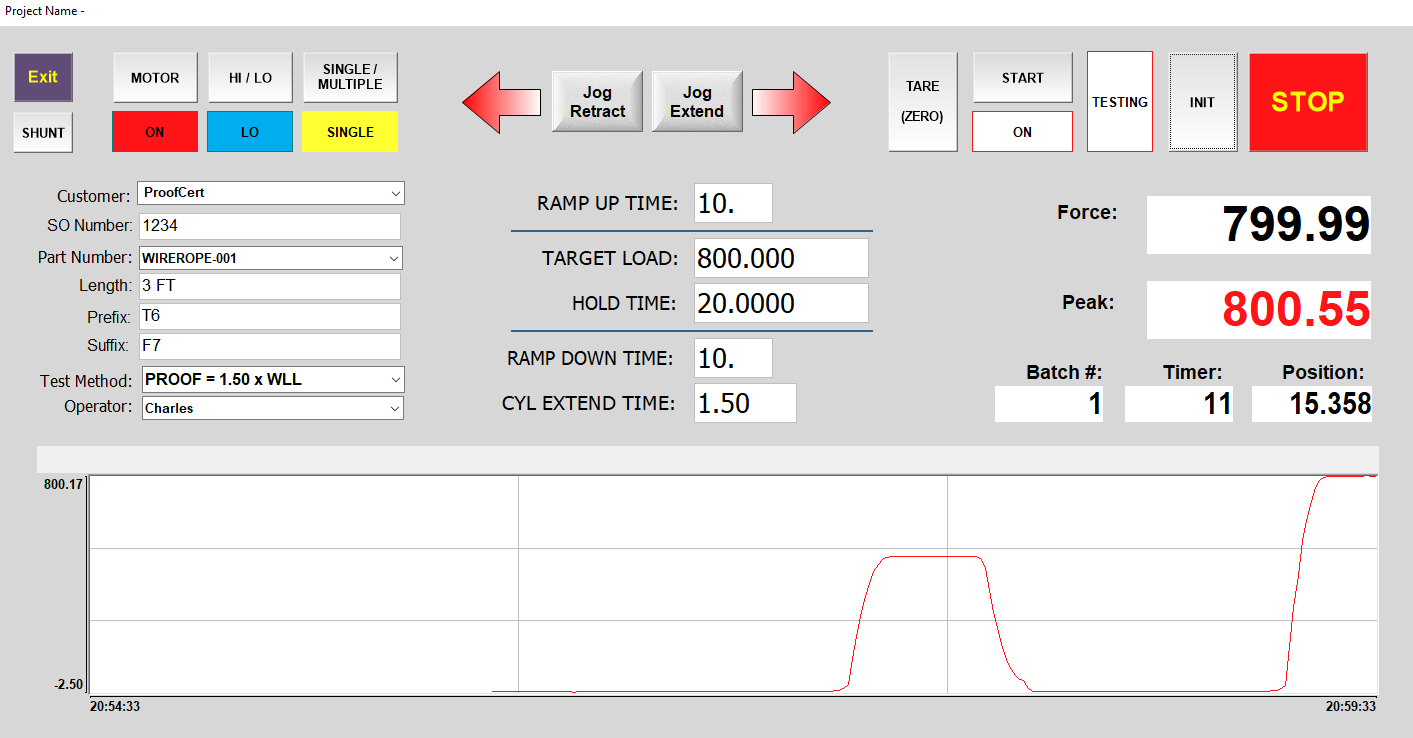
Task: Expand the Part Number dropdown
Action: 392,258
